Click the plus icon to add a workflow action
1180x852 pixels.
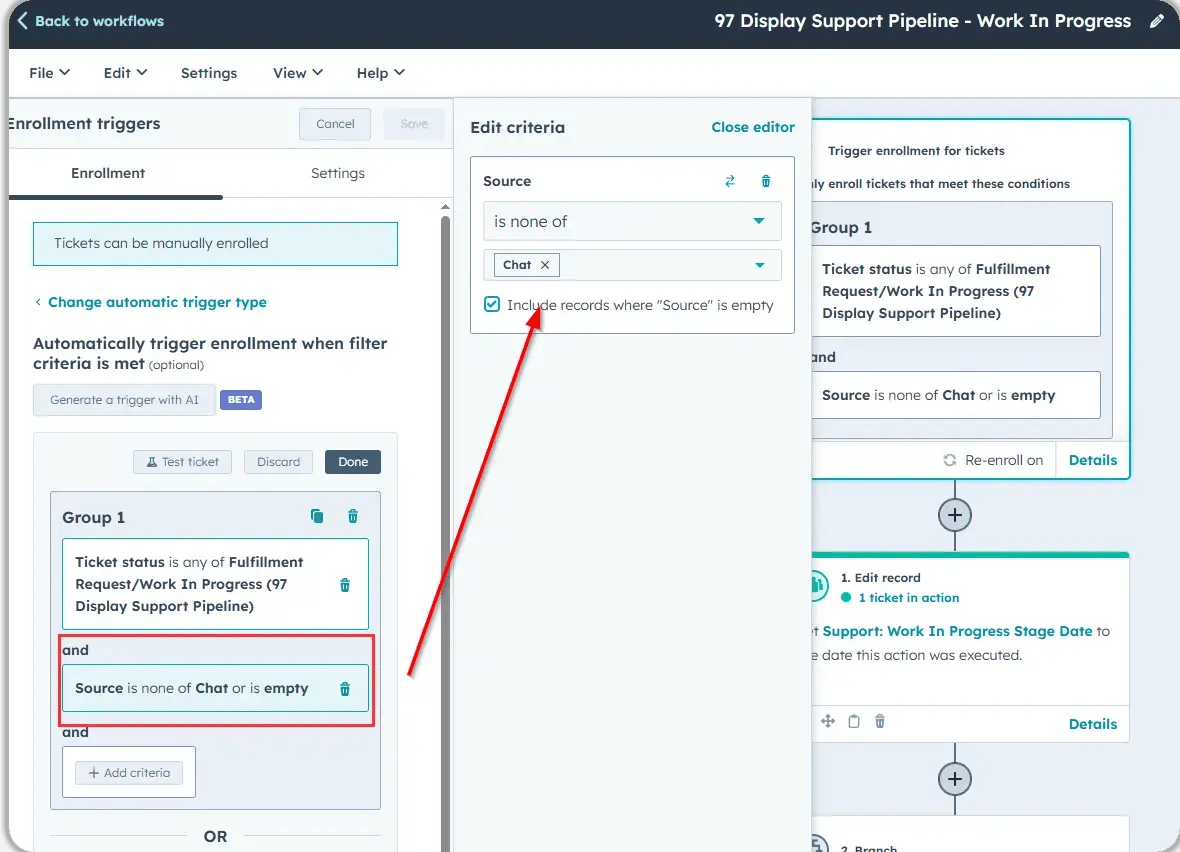pos(954,516)
